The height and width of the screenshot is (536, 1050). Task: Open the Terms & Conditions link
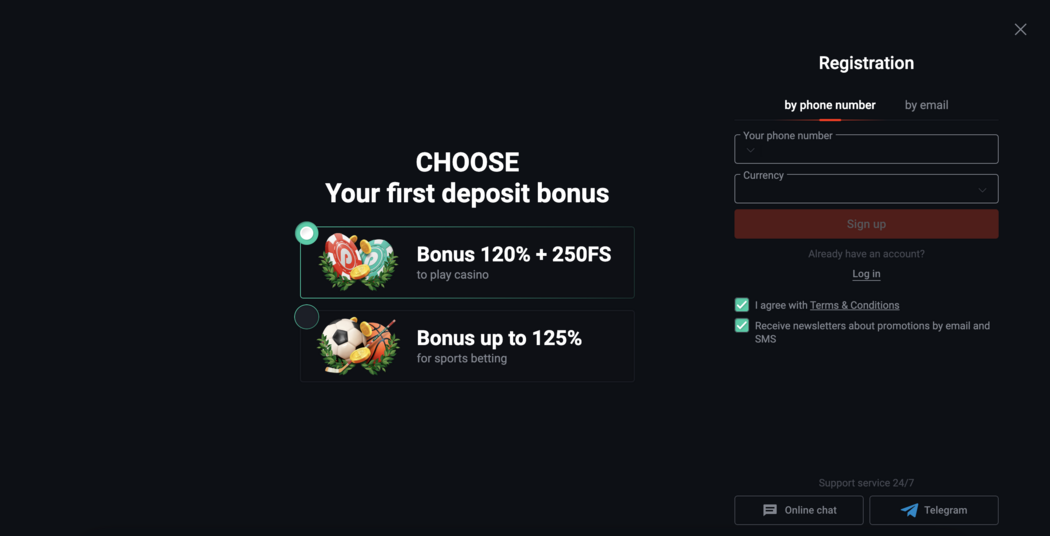(854, 305)
